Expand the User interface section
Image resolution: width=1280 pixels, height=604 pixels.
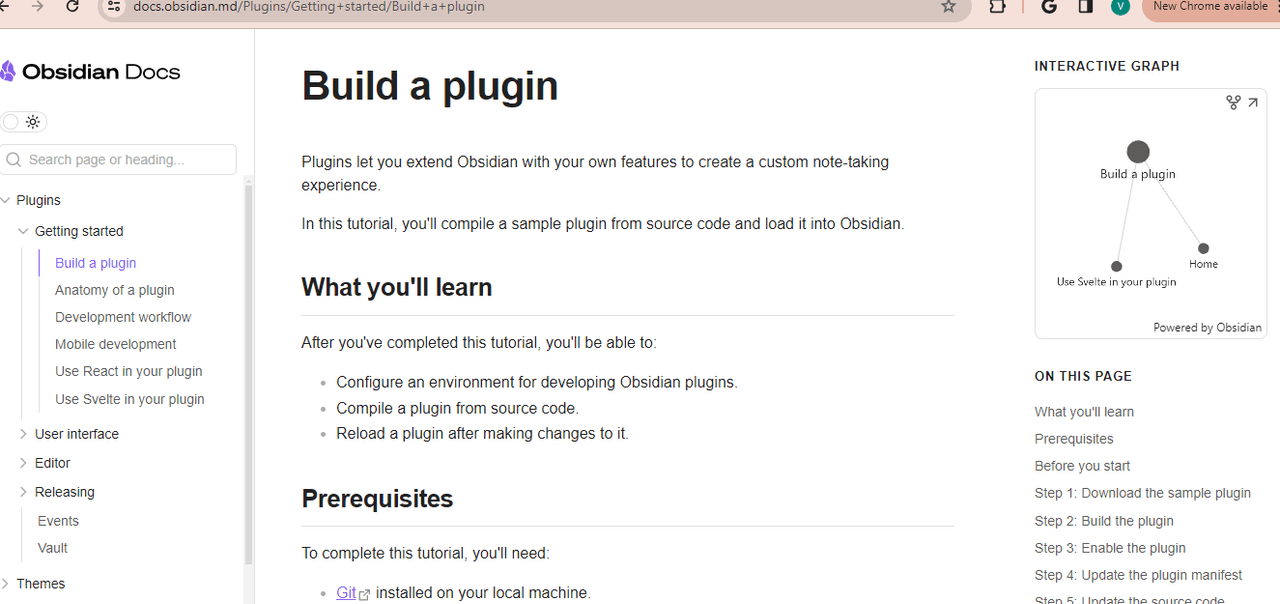pyautogui.click(x=24, y=434)
